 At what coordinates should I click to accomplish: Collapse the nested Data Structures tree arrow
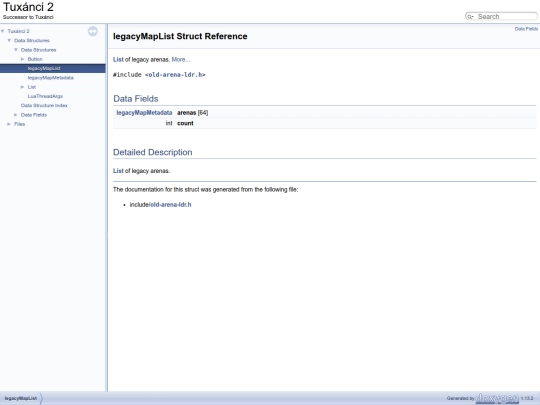(x=16, y=50)
